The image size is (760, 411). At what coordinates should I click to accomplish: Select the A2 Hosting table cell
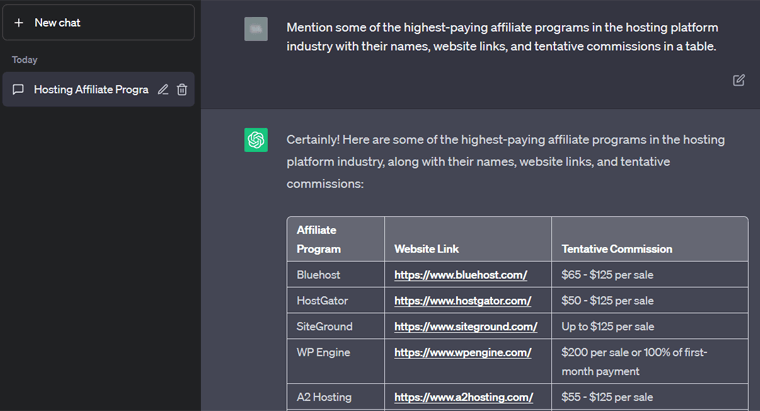coord(336,397)
